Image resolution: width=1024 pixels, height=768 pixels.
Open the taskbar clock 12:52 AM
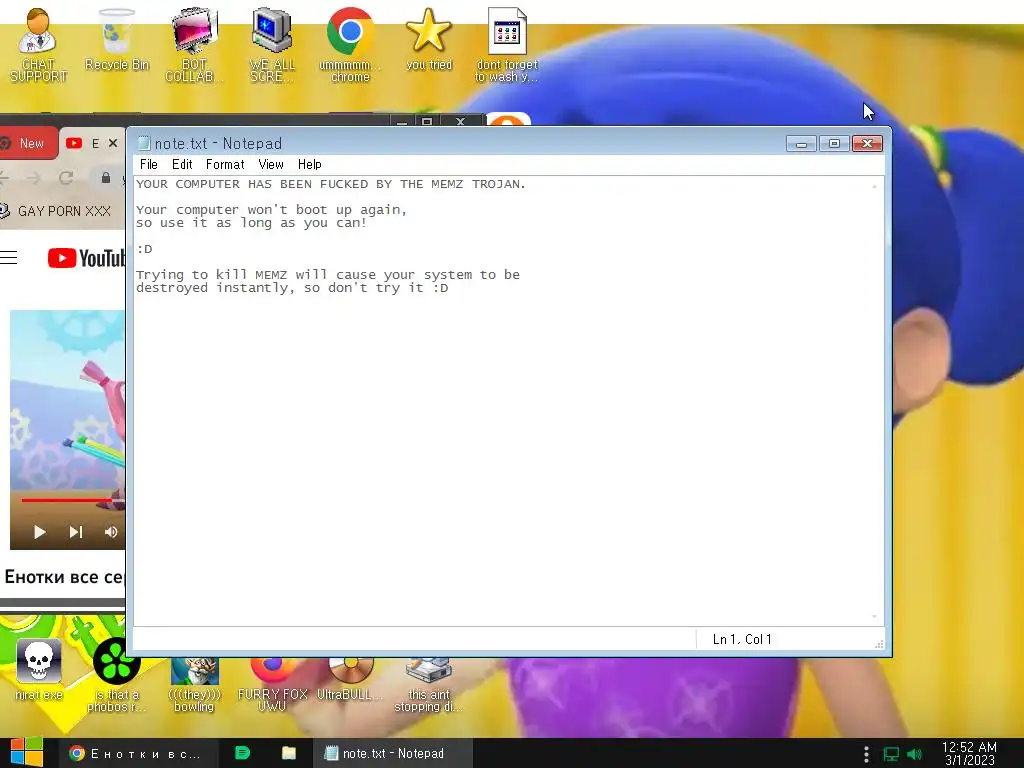point(969,754)
